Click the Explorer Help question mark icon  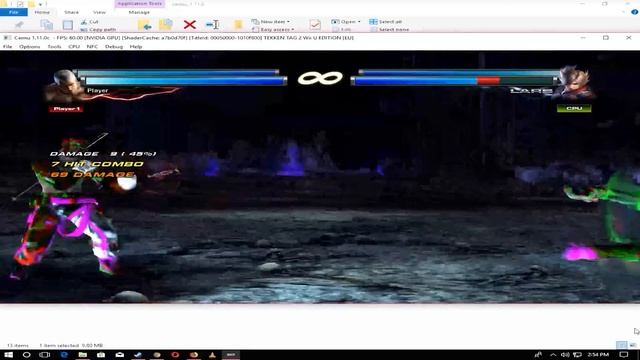point(634,12)
